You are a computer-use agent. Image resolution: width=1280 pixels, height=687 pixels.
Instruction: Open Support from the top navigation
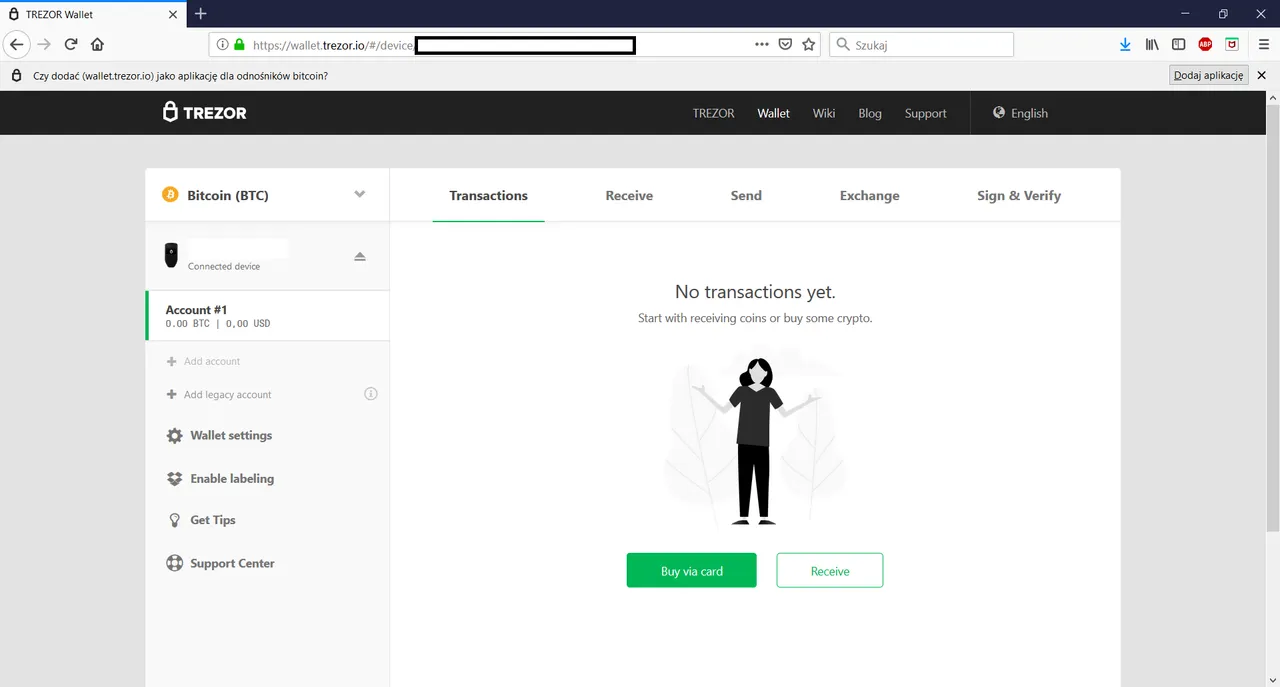pos(926,113)
